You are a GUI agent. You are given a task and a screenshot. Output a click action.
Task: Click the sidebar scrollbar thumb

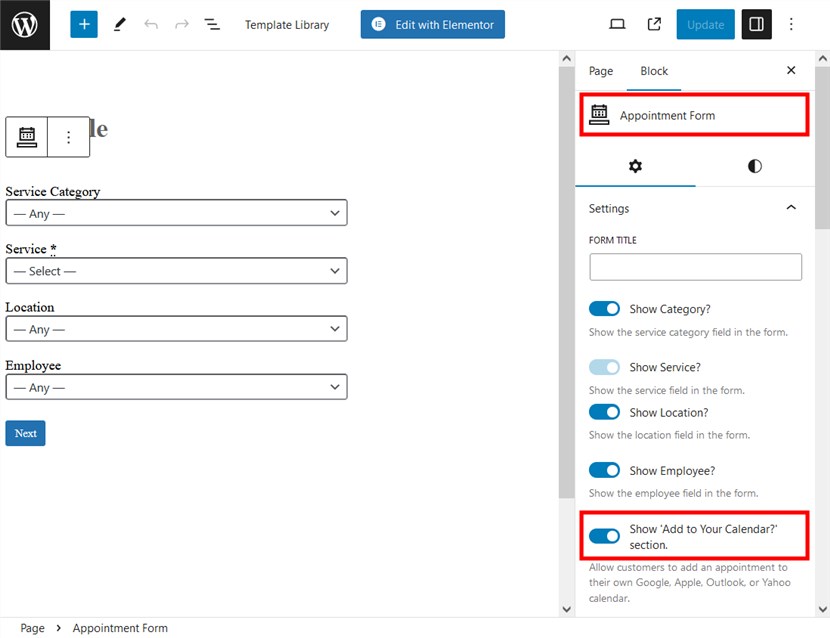[823, 148]
